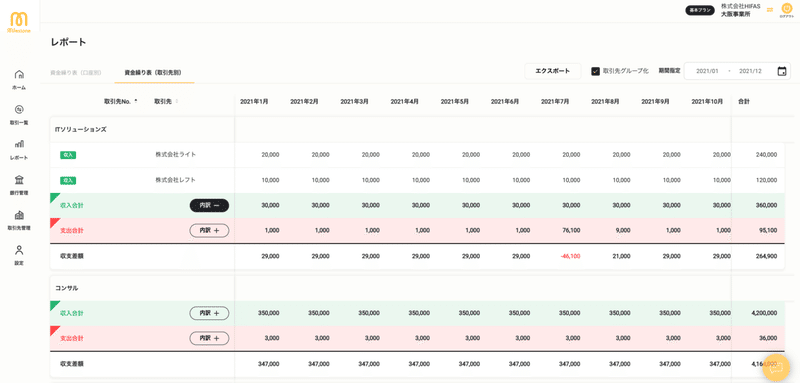Expand 内訳 for コンサル 支出合計
Image resolution: width=800 pixels, height=383 pixels.
(x=209, y=338)
